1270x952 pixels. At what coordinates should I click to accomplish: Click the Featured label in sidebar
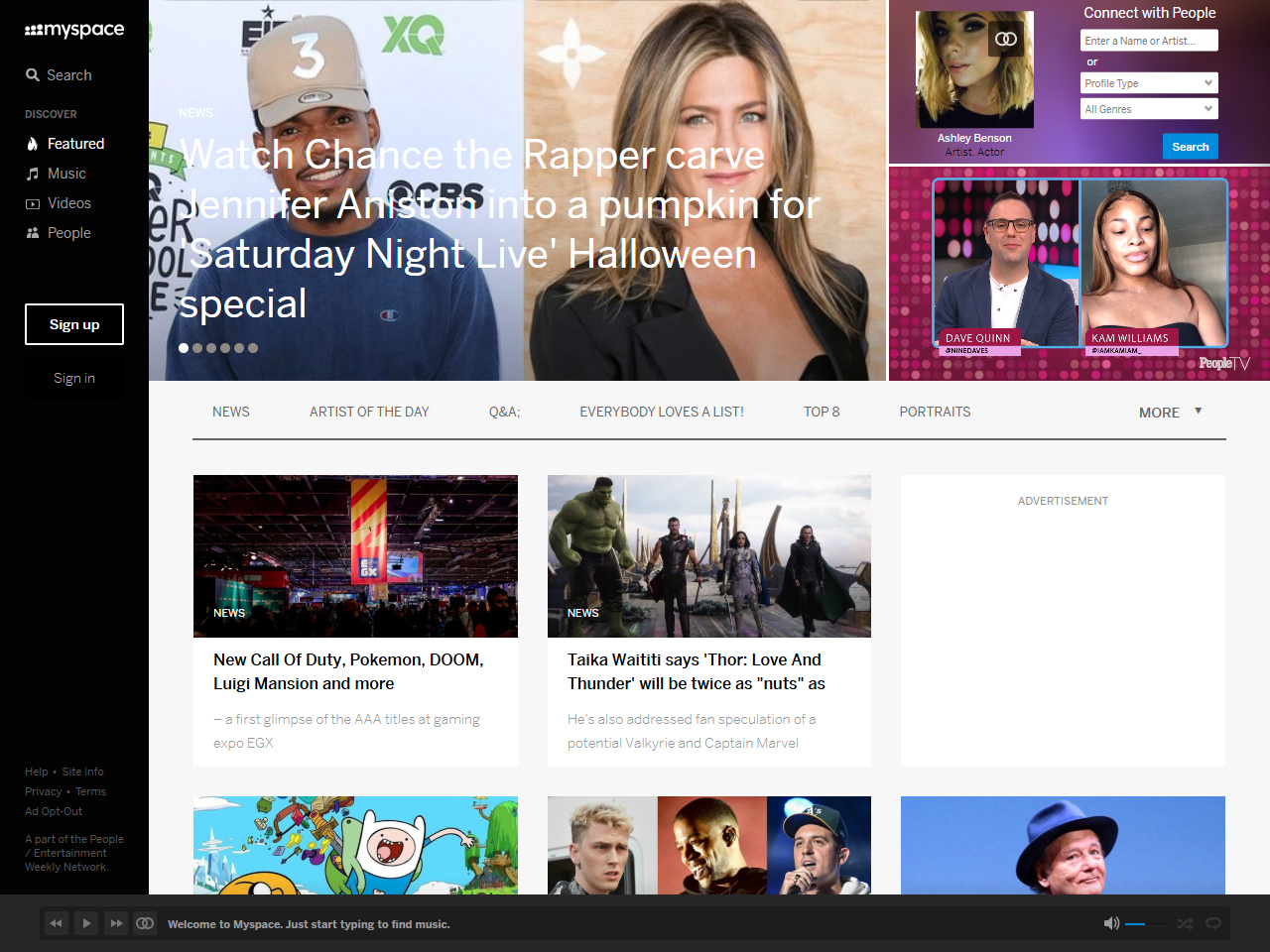[75, 144]
